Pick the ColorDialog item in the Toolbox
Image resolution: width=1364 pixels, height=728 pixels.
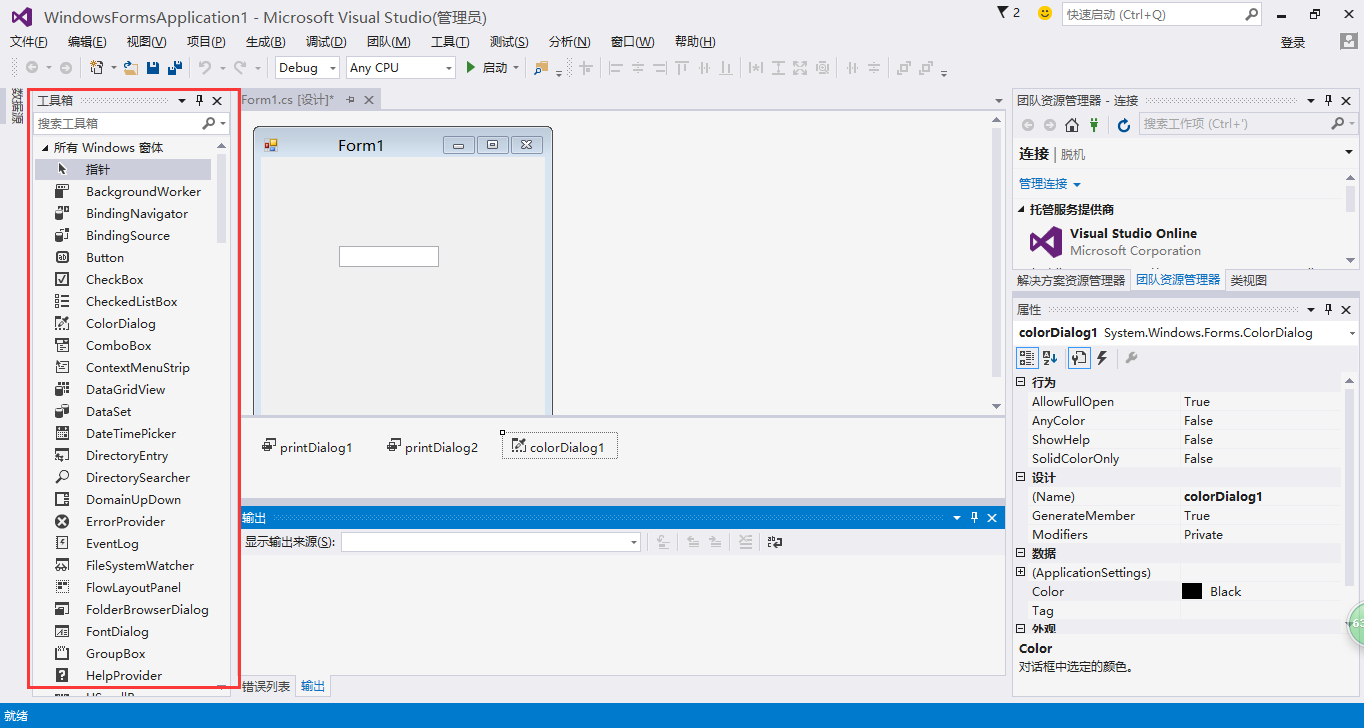[x=123, y=323]
